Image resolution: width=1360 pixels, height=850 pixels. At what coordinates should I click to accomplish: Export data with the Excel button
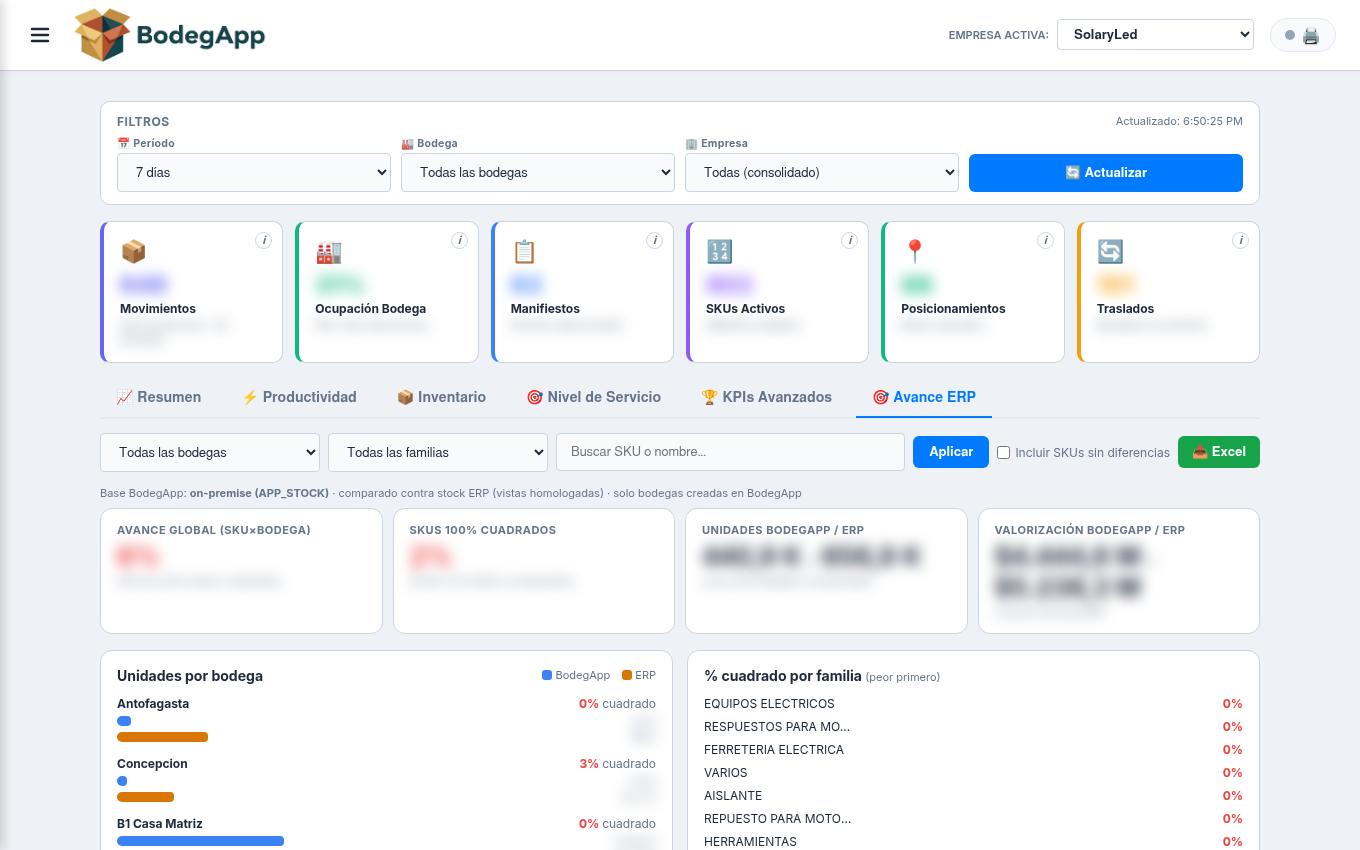click(x=1219, y=452)
